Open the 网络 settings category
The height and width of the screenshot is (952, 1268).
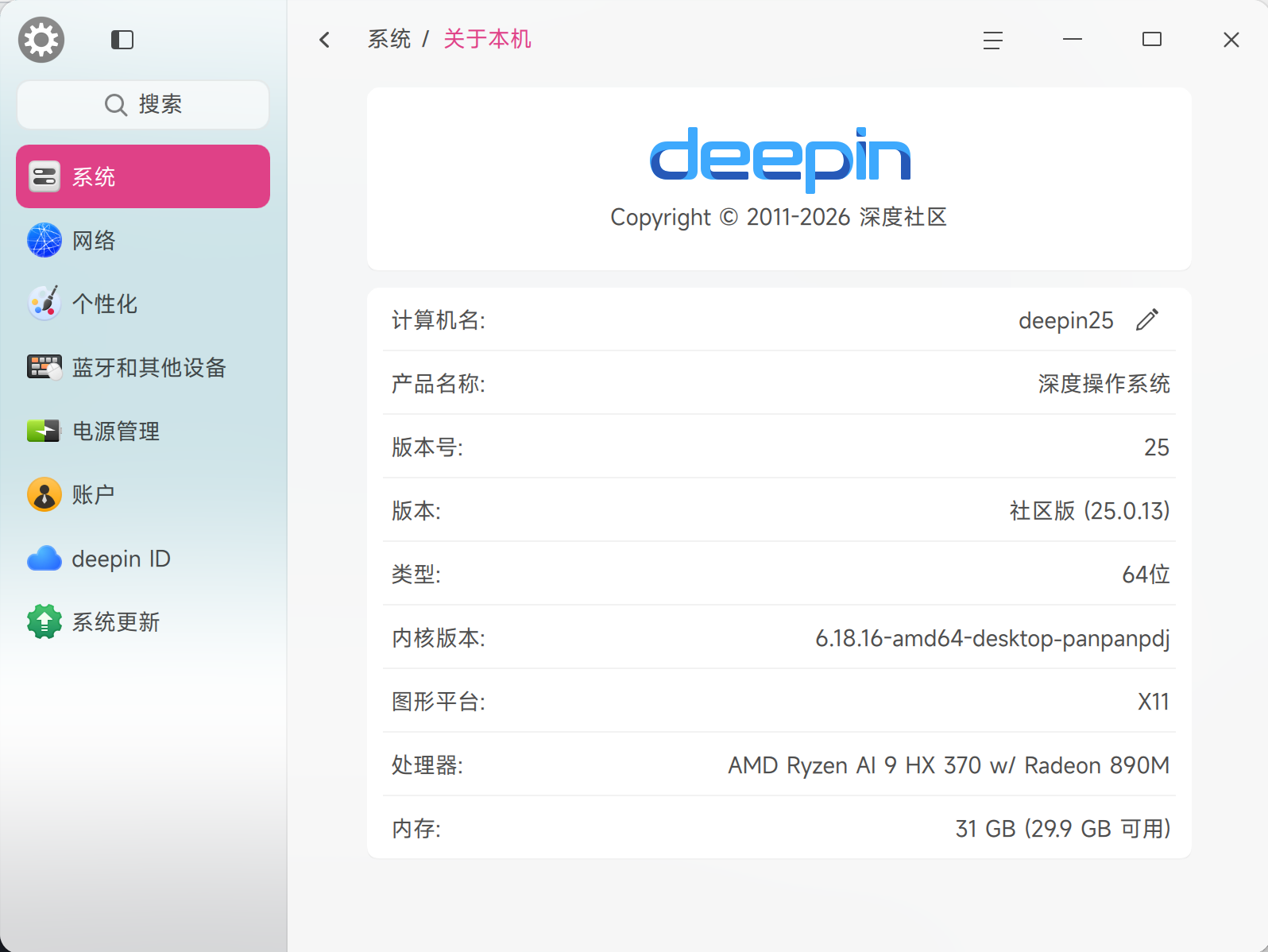click(143, 240)
